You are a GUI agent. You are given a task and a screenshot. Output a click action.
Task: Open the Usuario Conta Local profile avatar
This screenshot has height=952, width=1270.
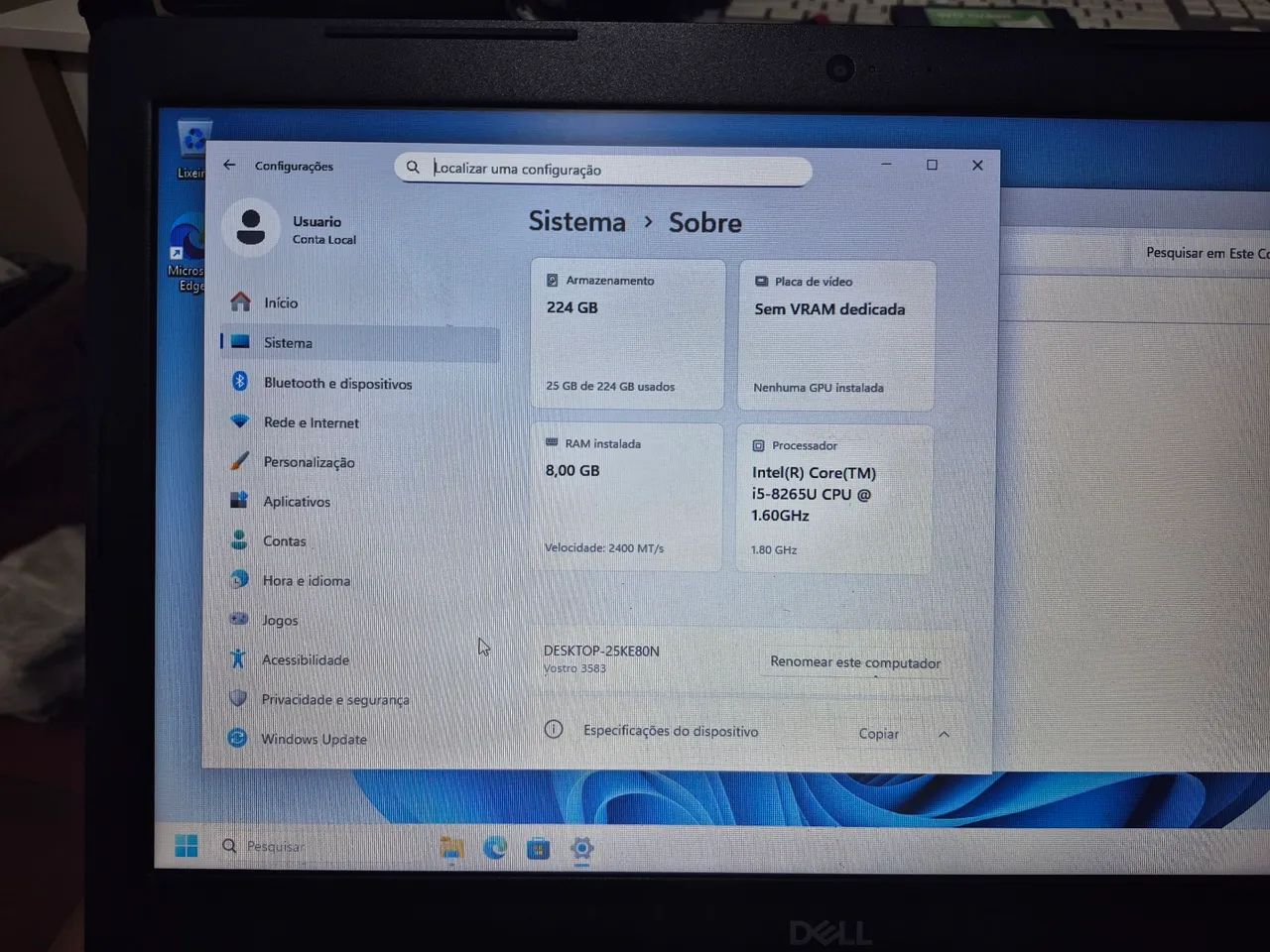pyautogui.click(x=251, y=227)
